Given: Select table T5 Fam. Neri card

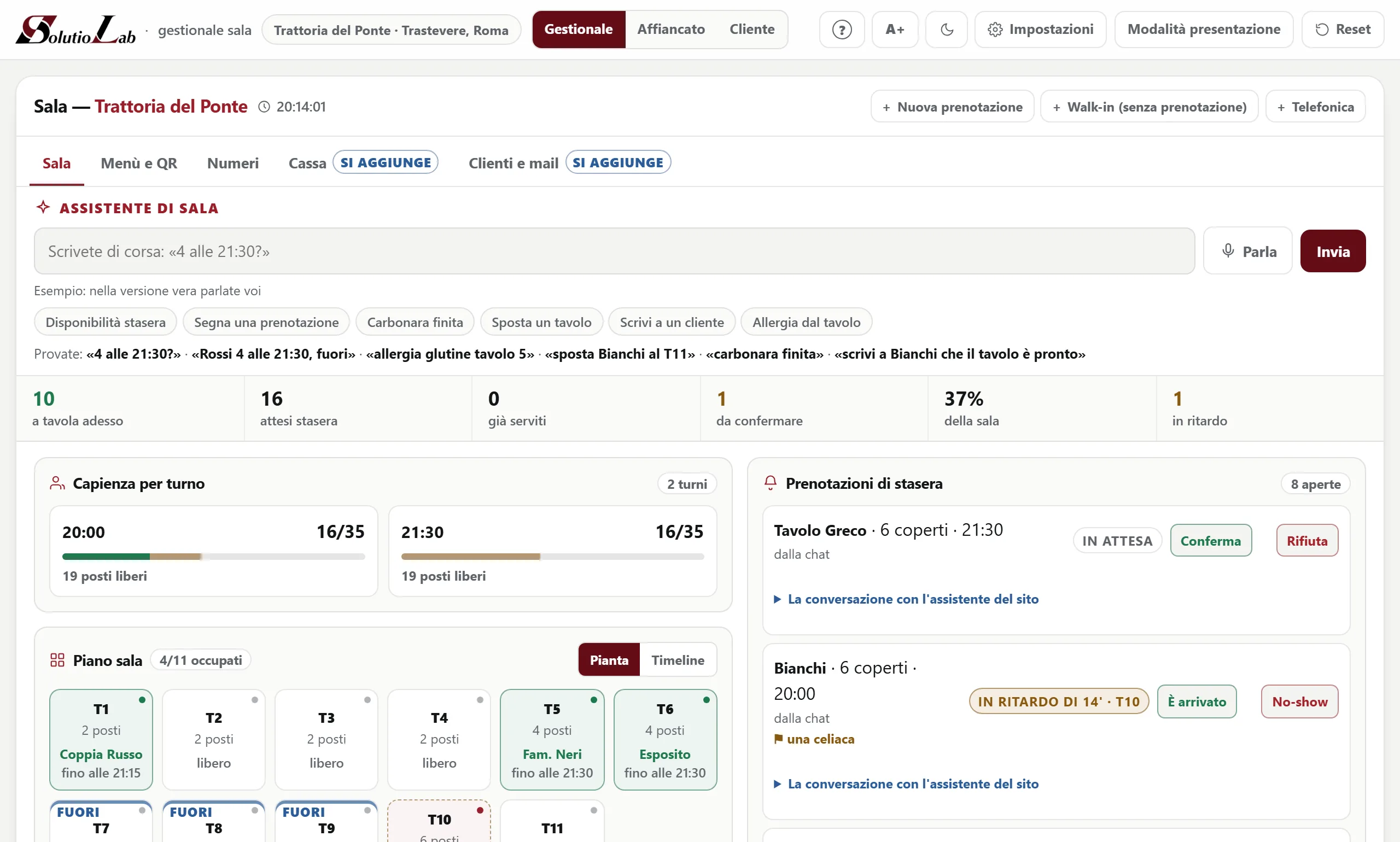Looking at the screenshot, I should pos(552,739).
